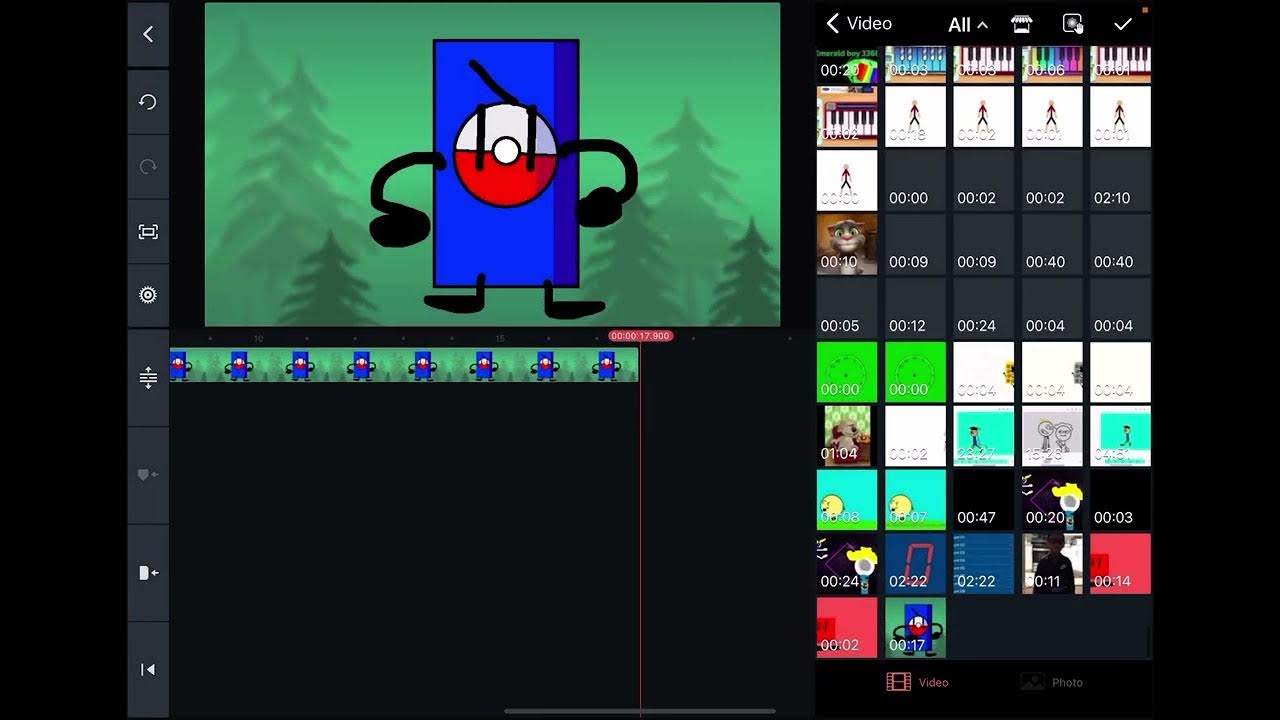Choose the 23:27 video thumbnail
The image size is (1280, 720).
983,436
